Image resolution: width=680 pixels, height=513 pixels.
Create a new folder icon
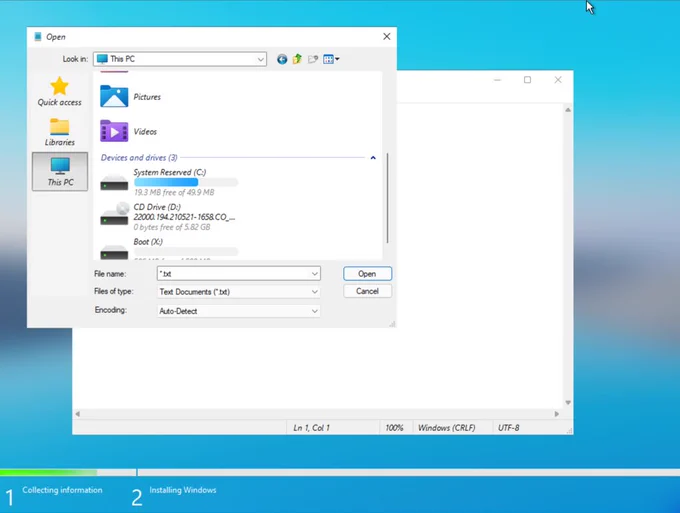pos(313,59)
